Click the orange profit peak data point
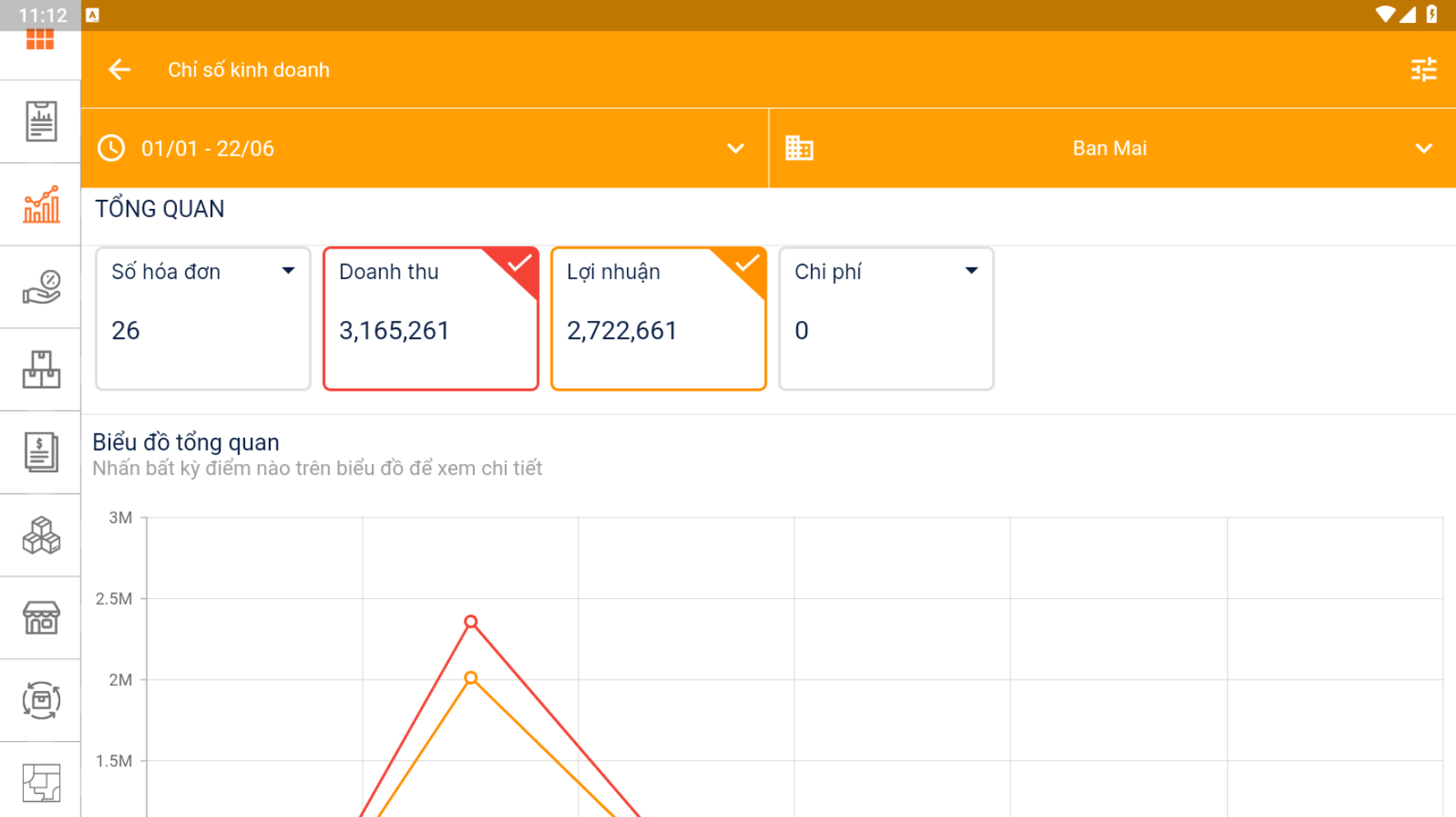 point(471,678)
